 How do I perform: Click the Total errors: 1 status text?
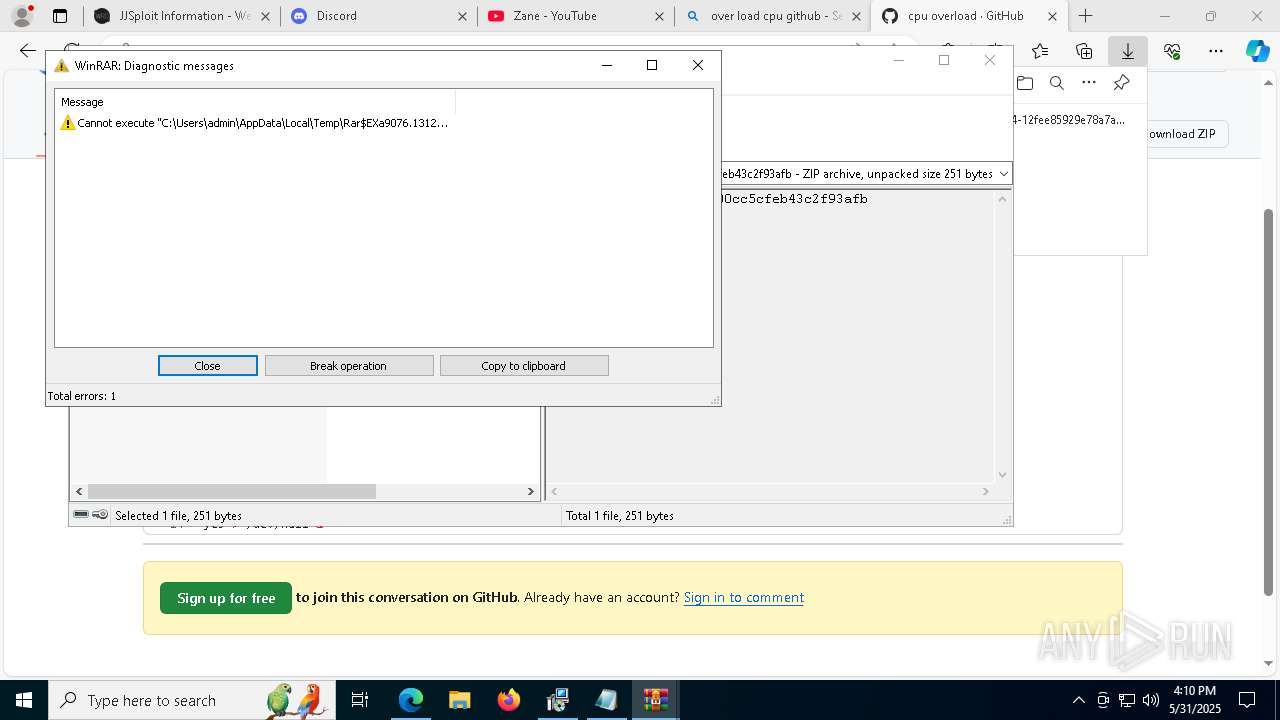82,396
